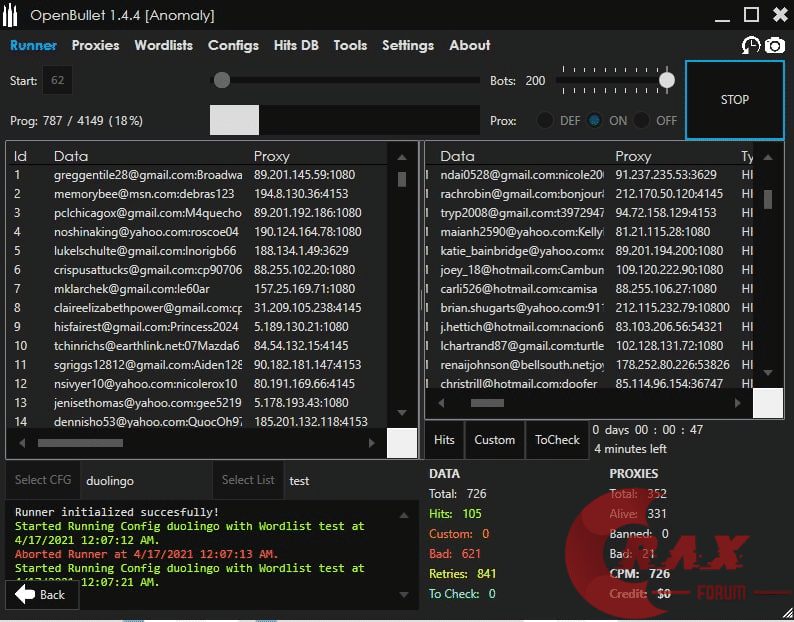Click the right arrow on the left list's horizontal scrollbar
The image size is (794, 622).
(x=370, y=442)
